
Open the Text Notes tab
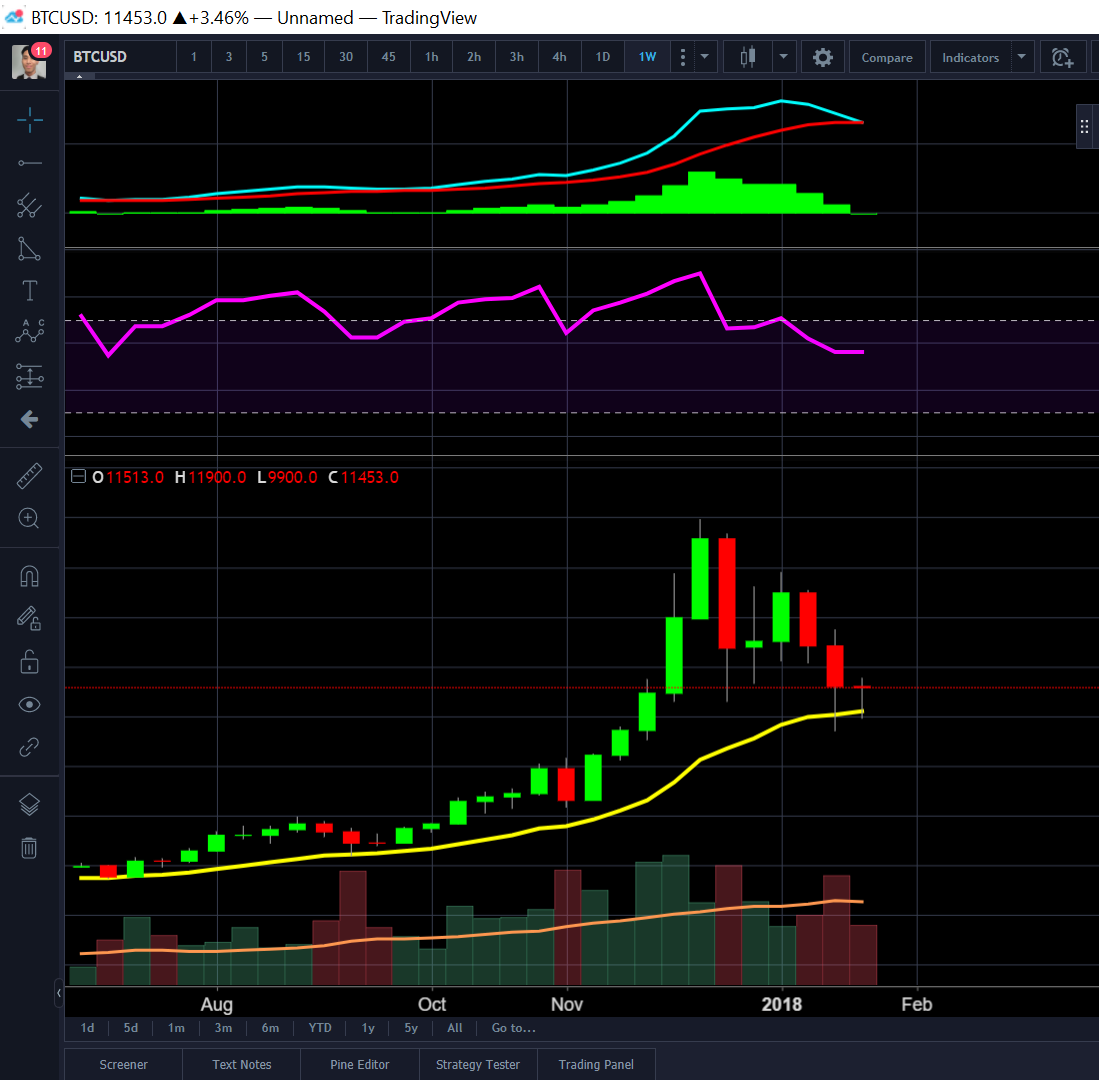tap(242, 1065)
